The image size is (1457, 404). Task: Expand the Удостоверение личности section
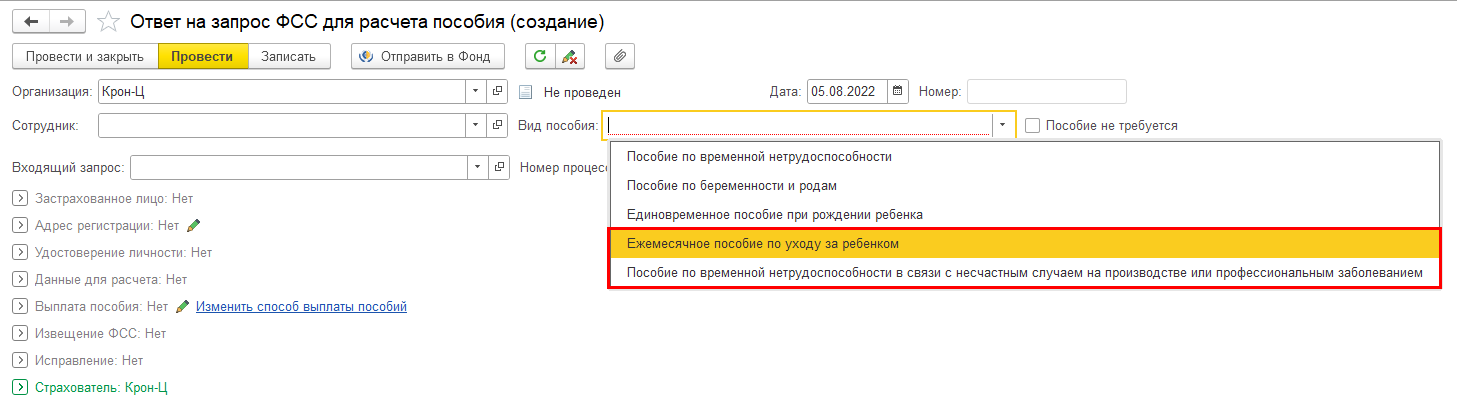(20, 252)
